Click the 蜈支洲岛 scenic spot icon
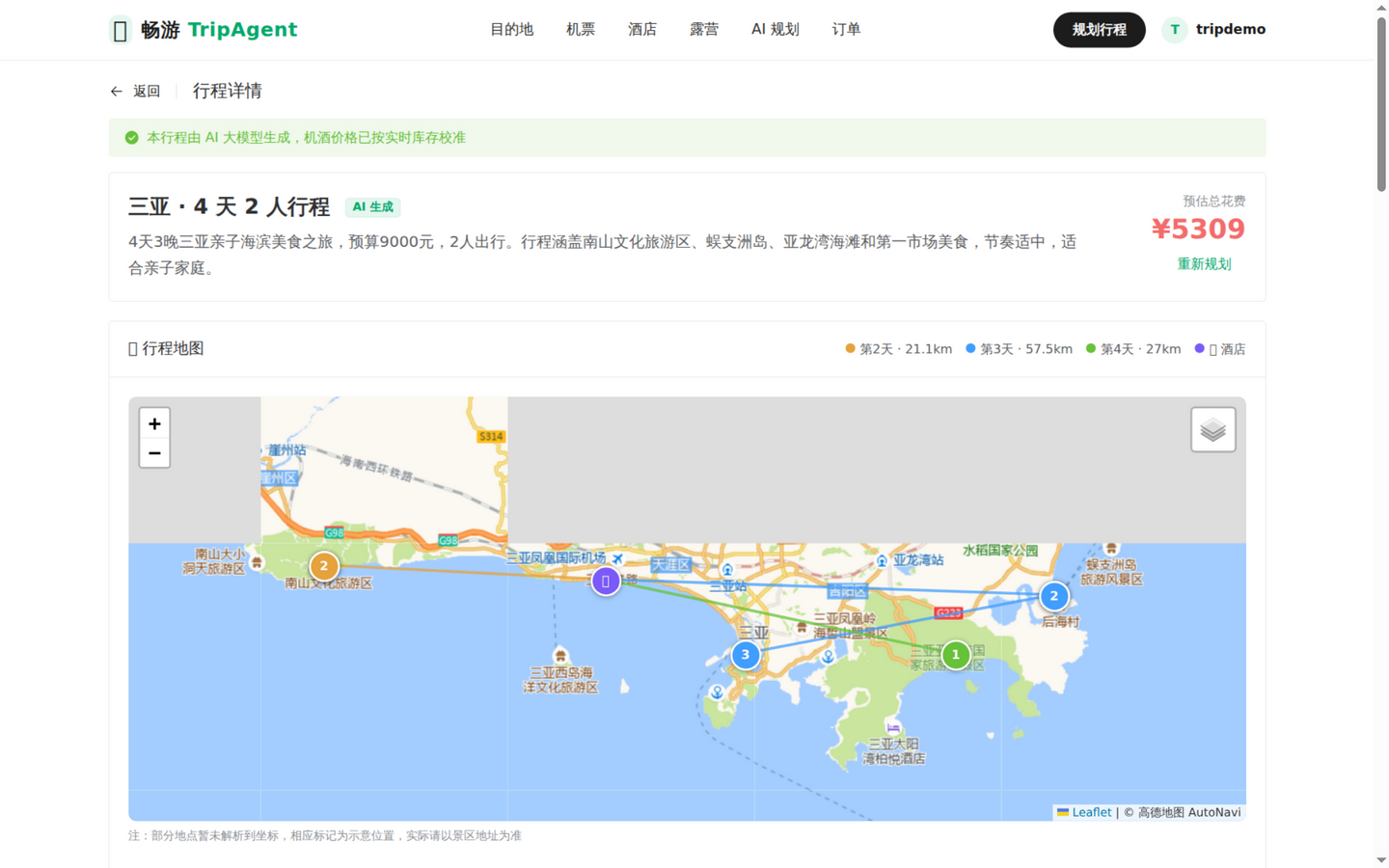Image resolution: width=1389 pixels, height=868 pixels. point(1111,548)
